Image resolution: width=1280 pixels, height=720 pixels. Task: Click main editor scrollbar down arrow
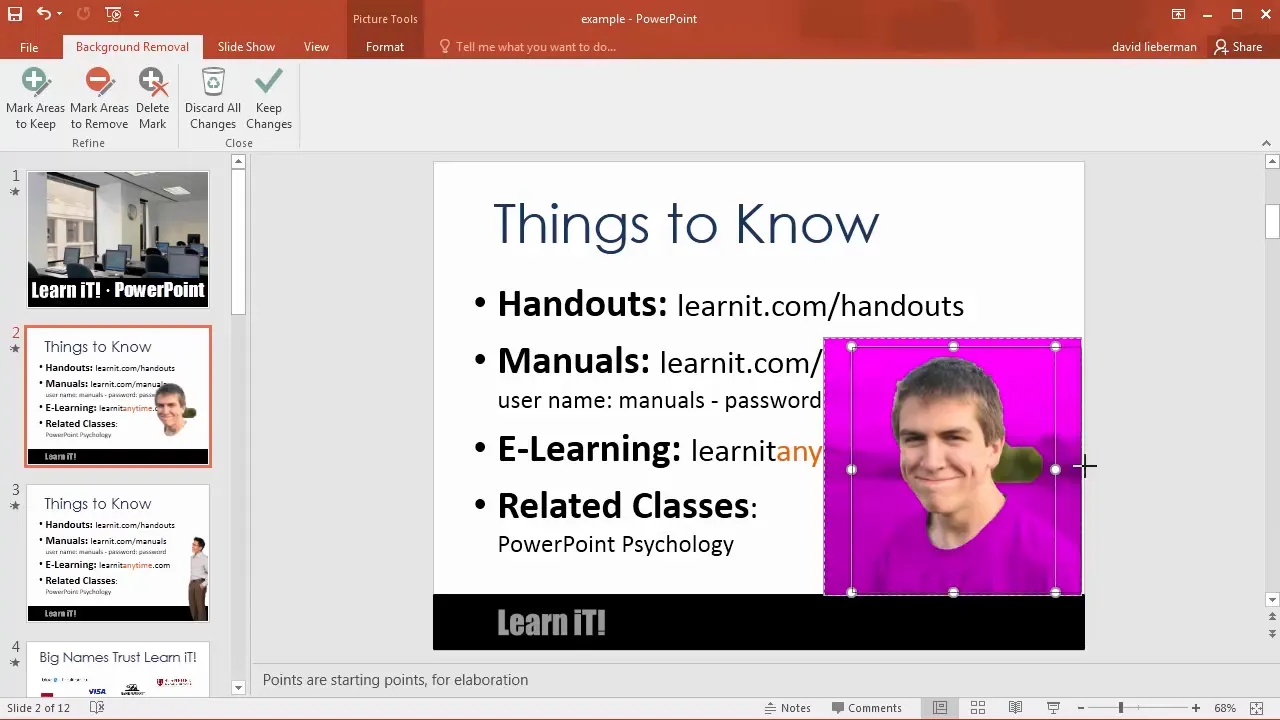coord(1272,600)
